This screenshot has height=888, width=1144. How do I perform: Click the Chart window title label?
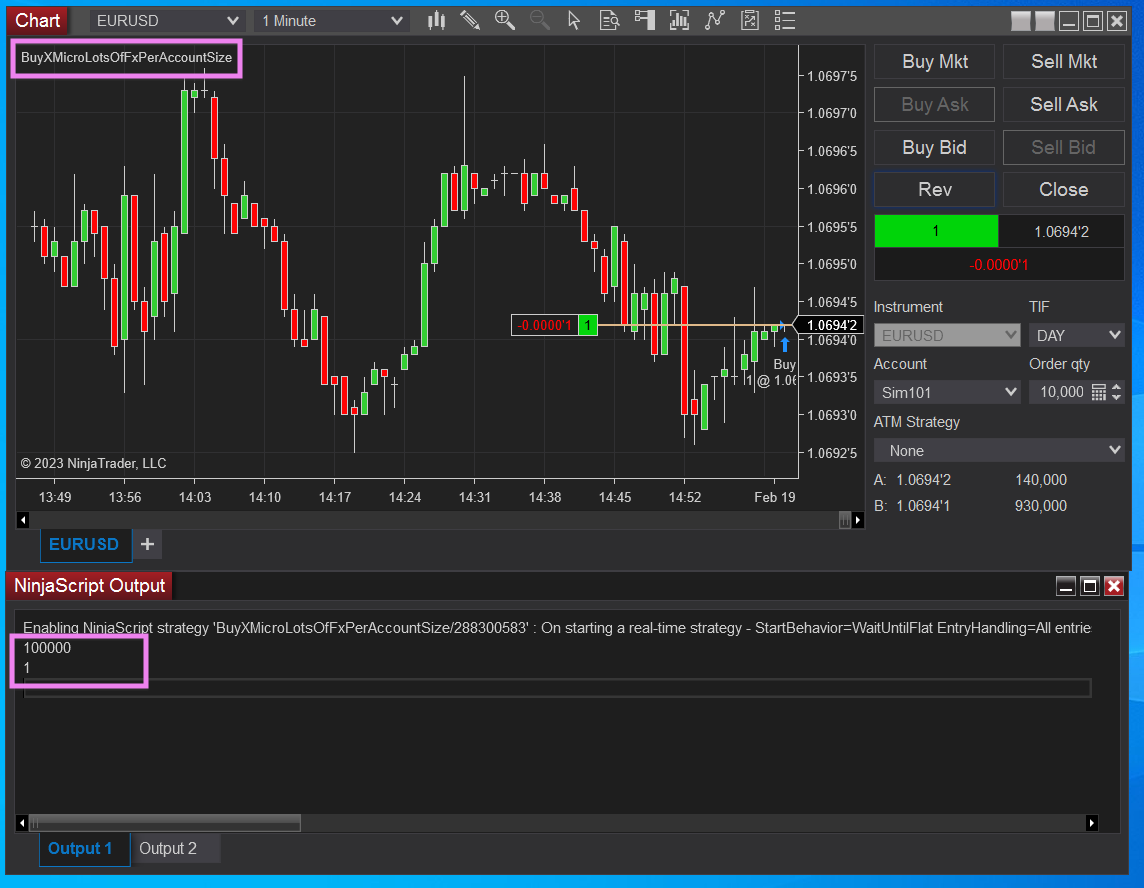(37, 20)
